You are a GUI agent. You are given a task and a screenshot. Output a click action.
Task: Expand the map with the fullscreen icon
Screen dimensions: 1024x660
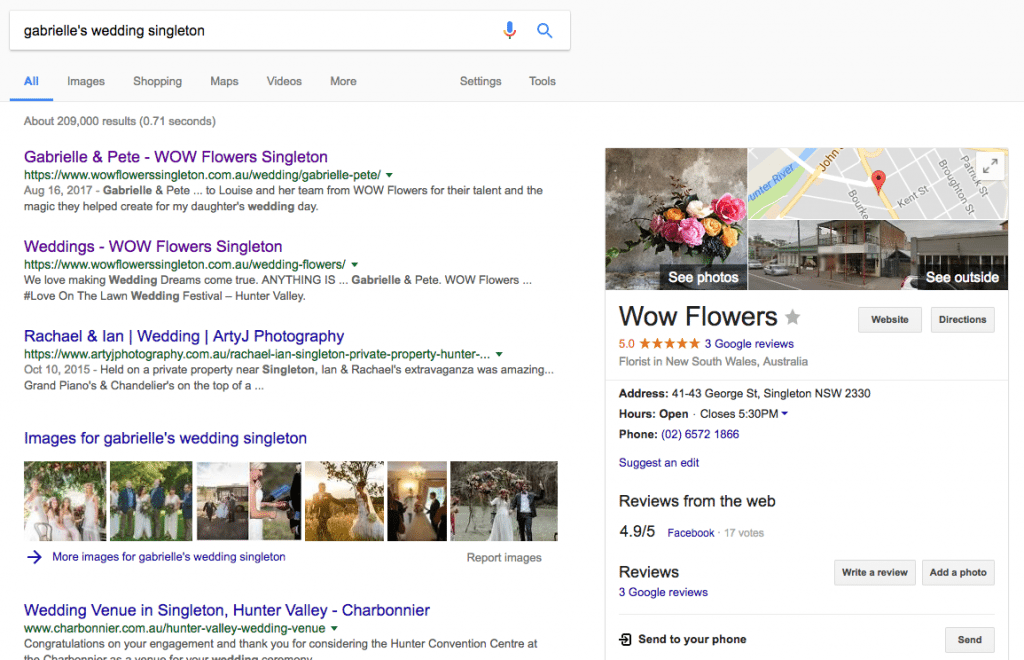[x=989, y=167]
